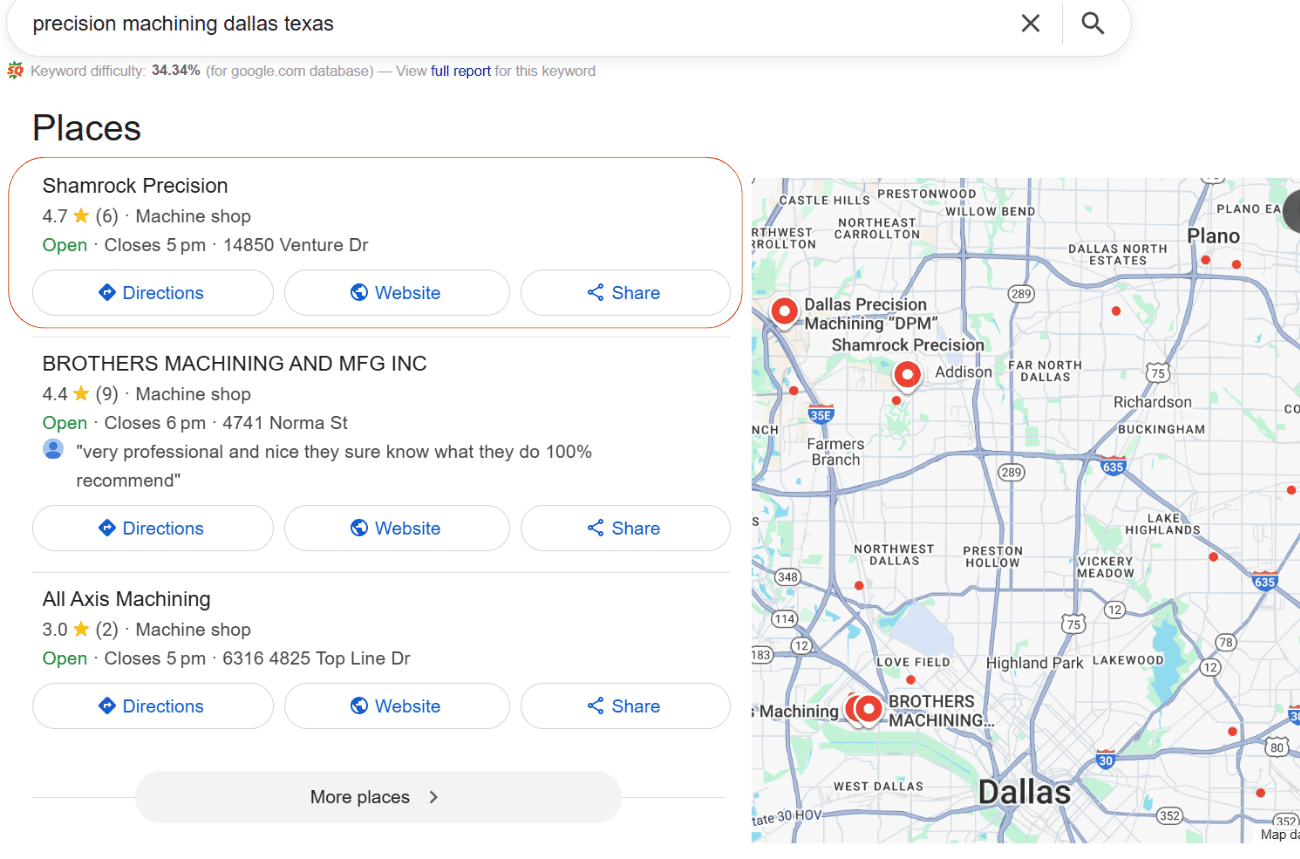Image resolution: width=1300 pixels, height=859 pixels.
Task: Click the Places section heading
Action: (87, 128)
